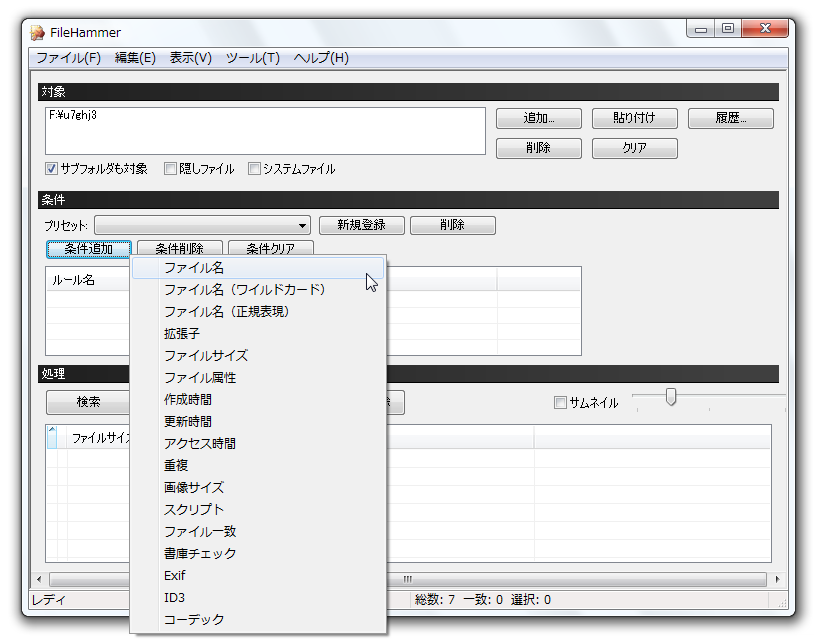Choose 画像サイズ from the menu

(x=258, y=488)
